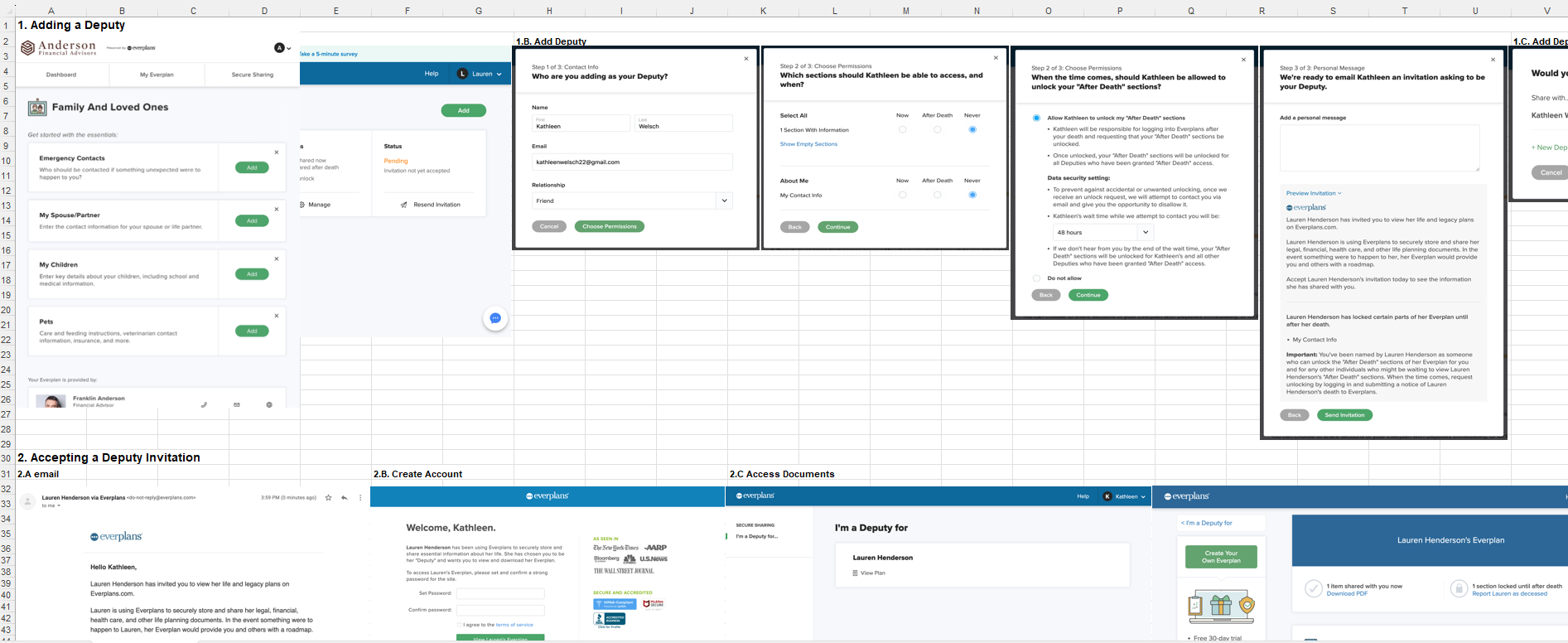Expand the Preview Invitation section

pos(1313,193)
